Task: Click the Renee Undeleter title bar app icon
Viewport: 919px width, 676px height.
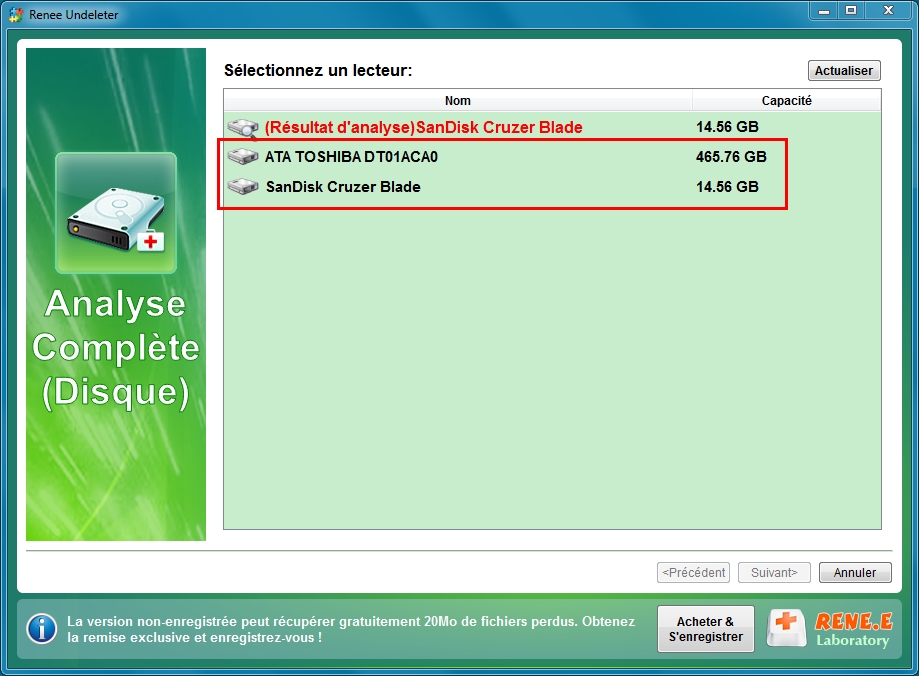Action: [15, 15]
